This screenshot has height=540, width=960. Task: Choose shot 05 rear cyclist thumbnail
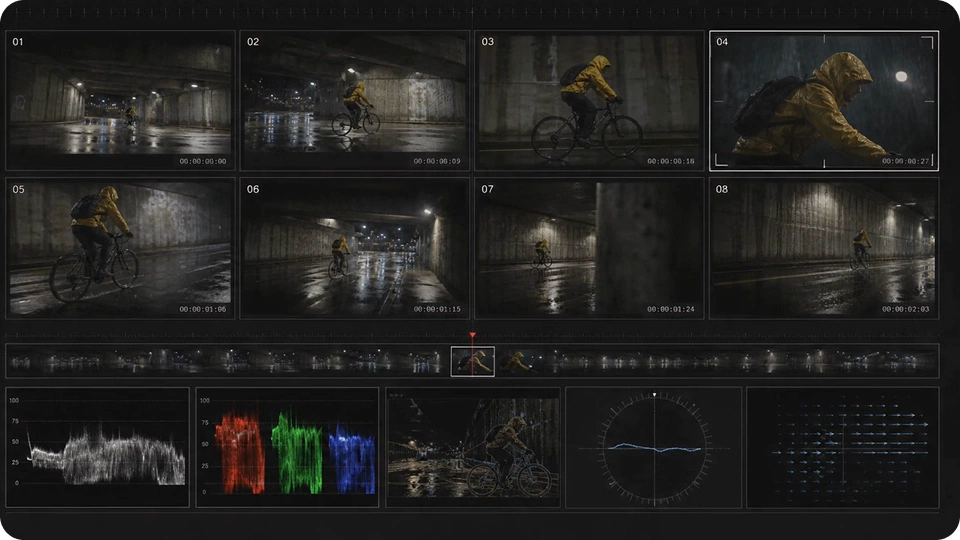pyautogui.click(x=120, y=248)
